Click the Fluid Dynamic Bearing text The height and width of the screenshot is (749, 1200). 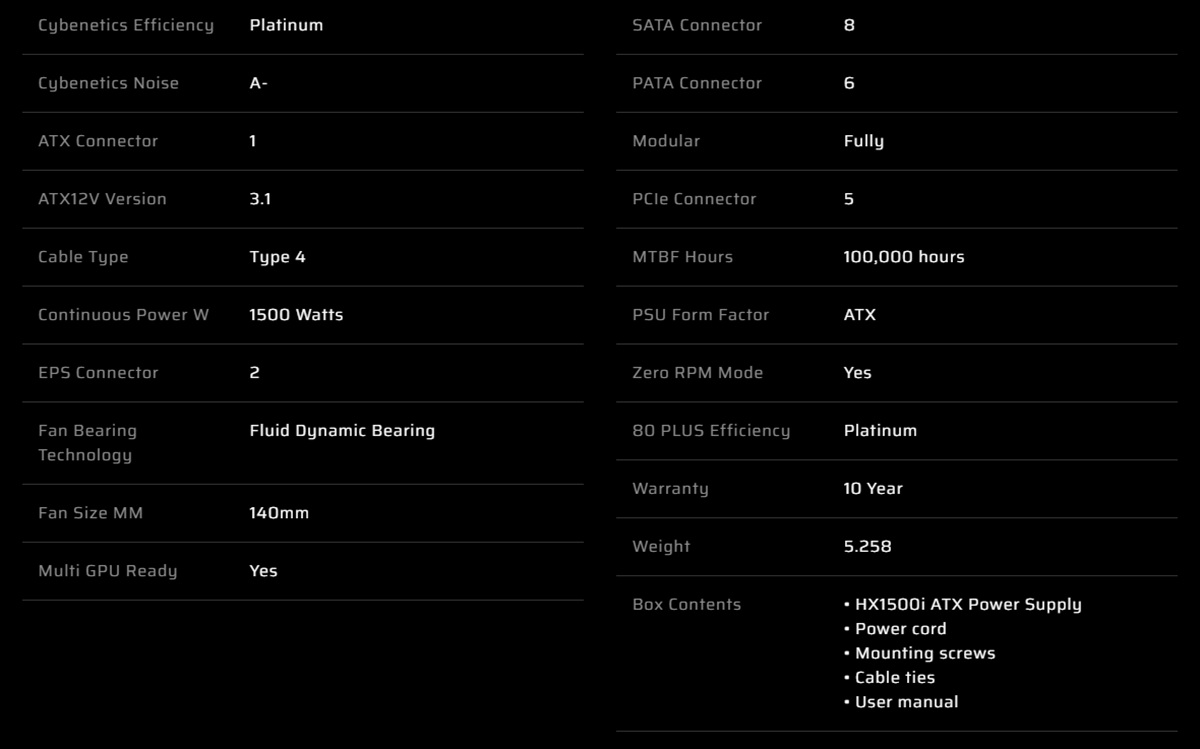tap(342, 431)
